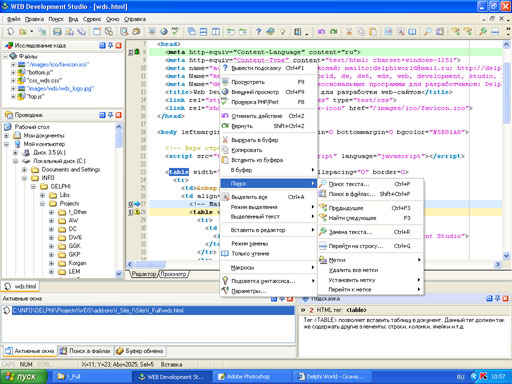Screen dimensions: 512x384
Task: Click the New file toolbar icon
Action: pyautogui.click(x=10, y=32)
